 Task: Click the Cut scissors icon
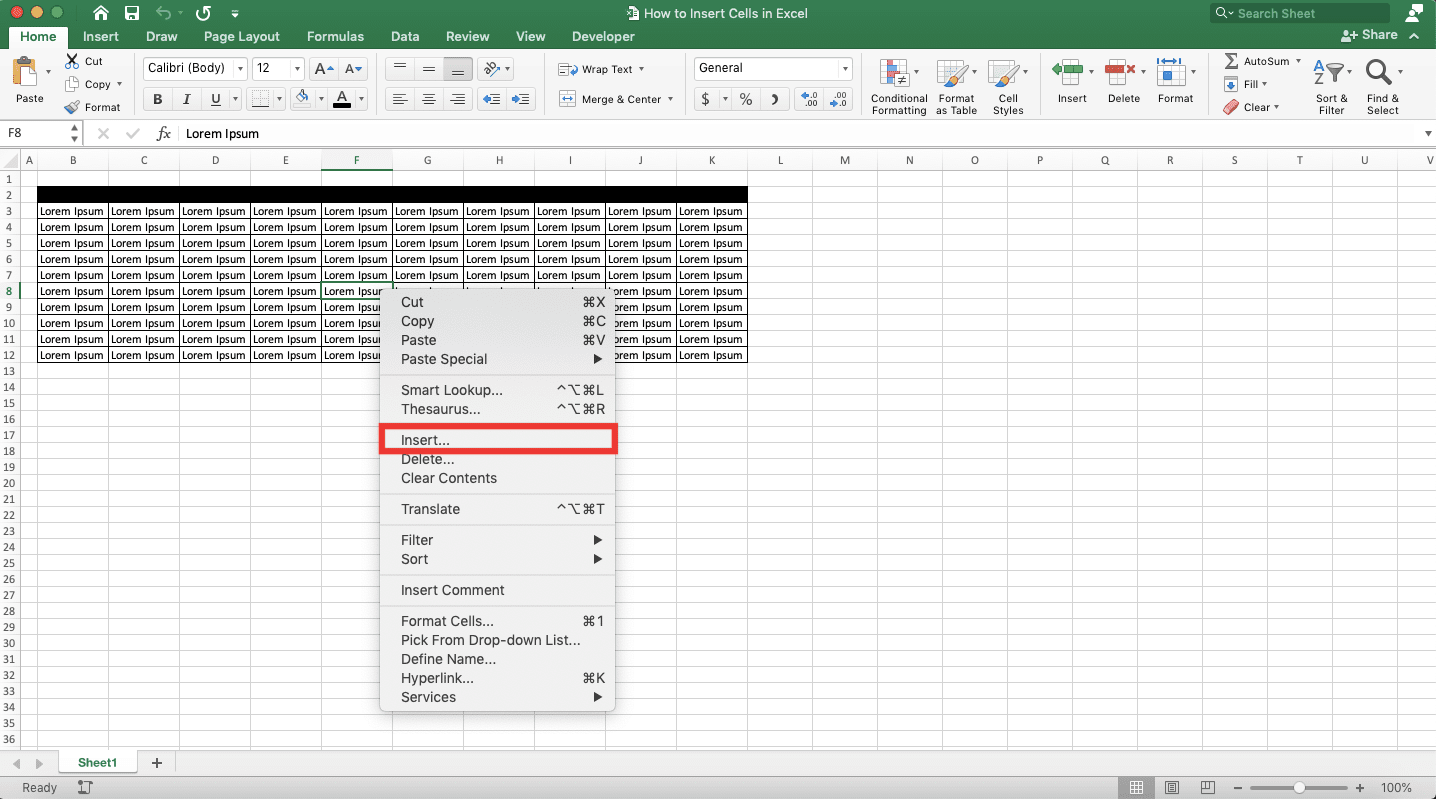click(x=72, y=61)
